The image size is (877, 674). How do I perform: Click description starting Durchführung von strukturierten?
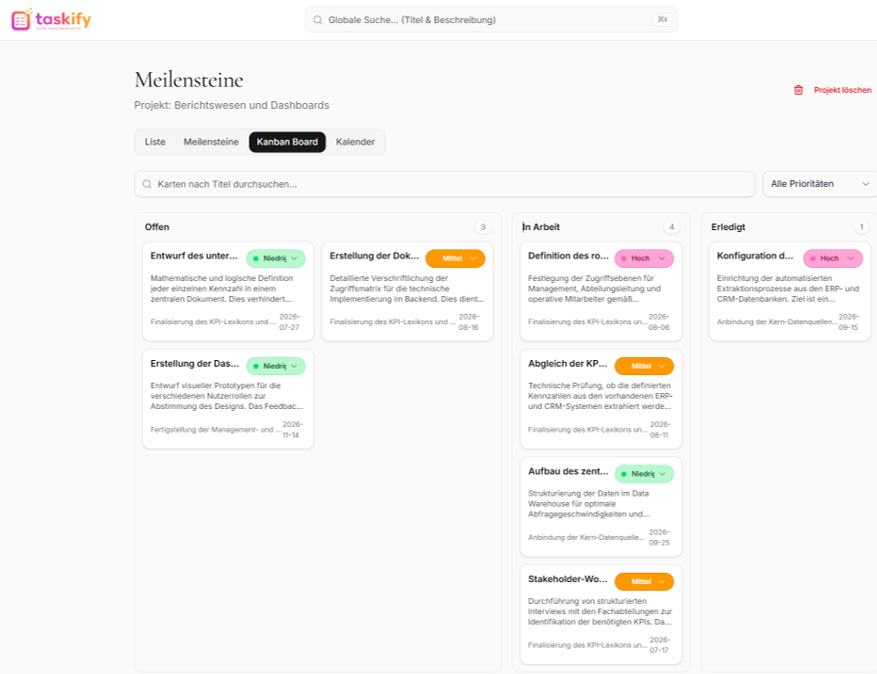pyautogui.click(x=600, y=611)
